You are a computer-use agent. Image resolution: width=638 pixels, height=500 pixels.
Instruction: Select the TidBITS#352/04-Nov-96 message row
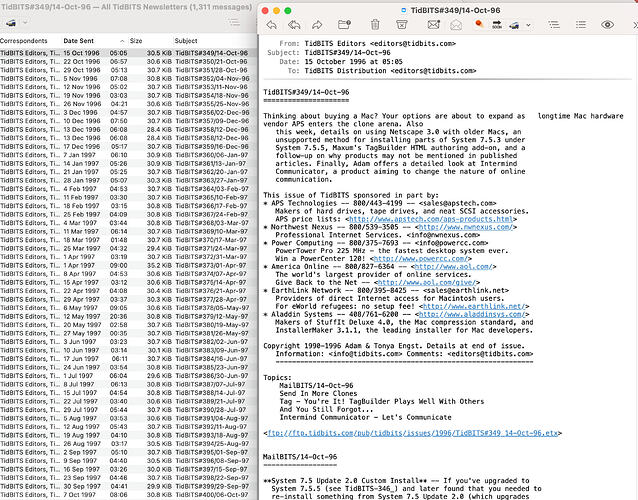pos(129,79)
